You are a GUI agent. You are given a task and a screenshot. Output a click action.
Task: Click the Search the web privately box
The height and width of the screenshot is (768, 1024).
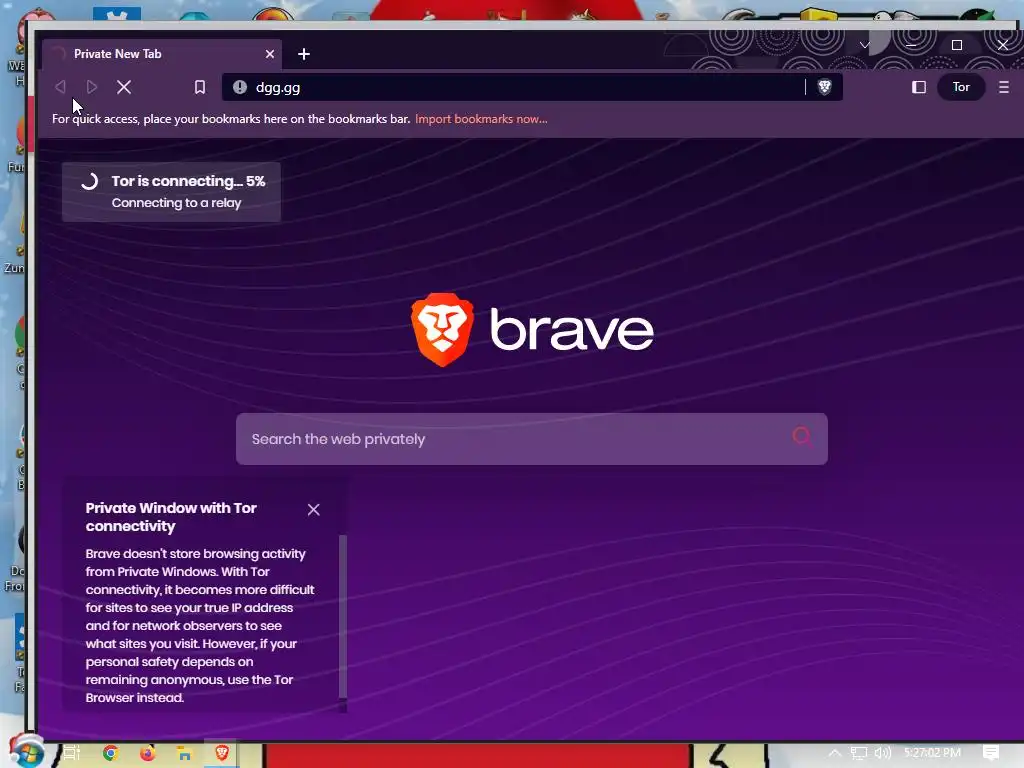(x=532, y=439)
